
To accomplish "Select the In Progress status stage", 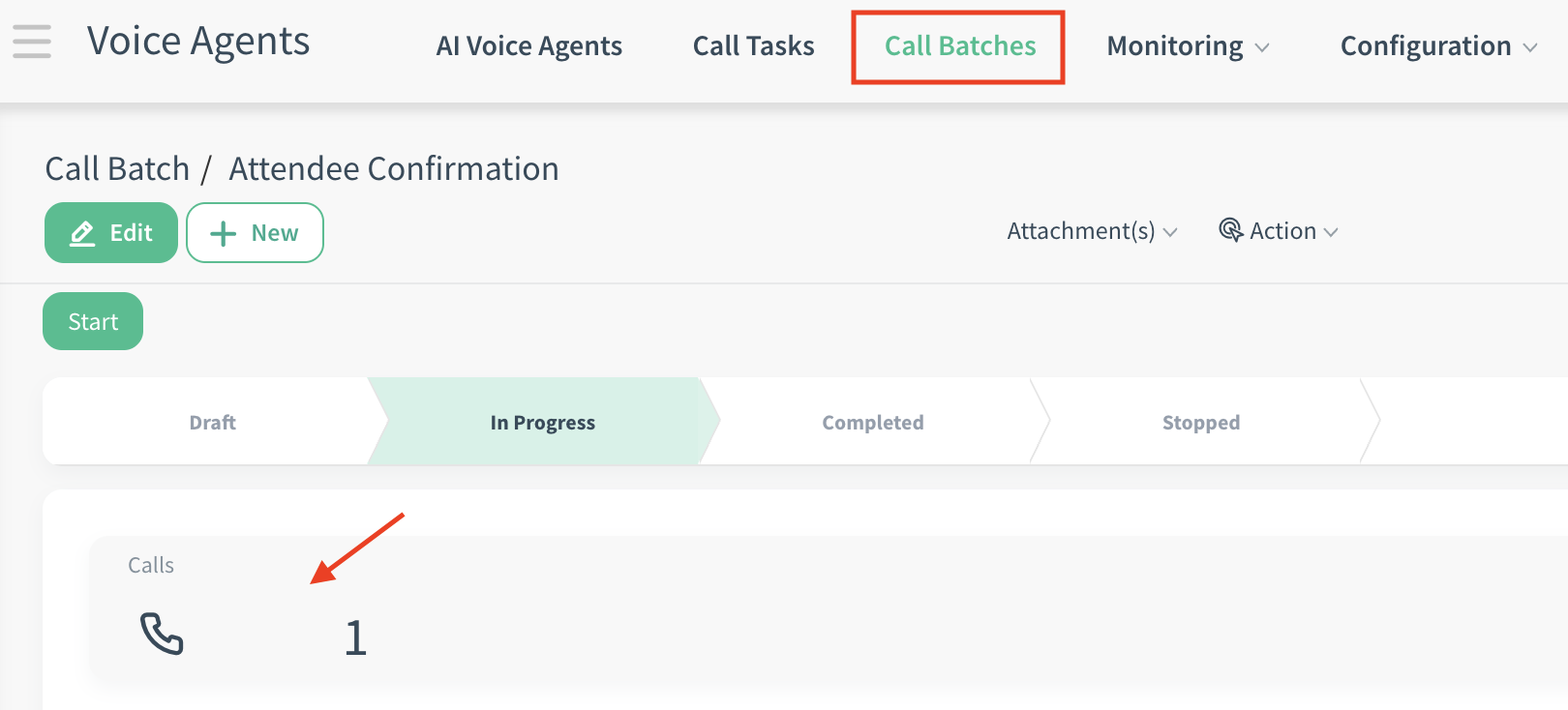I will [542, 423].
